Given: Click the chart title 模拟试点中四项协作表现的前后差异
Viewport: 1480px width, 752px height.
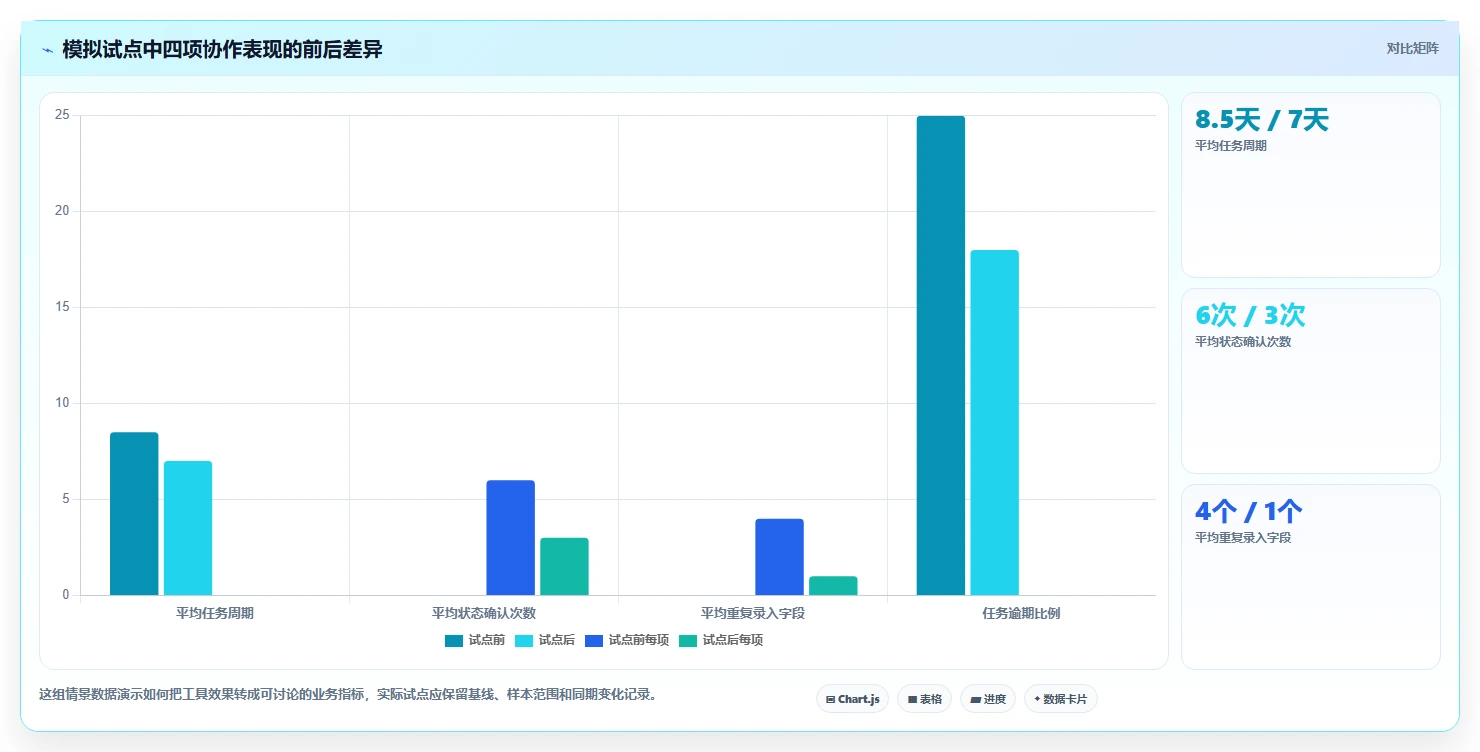Looking at the screenshot, I should [222, 49].
